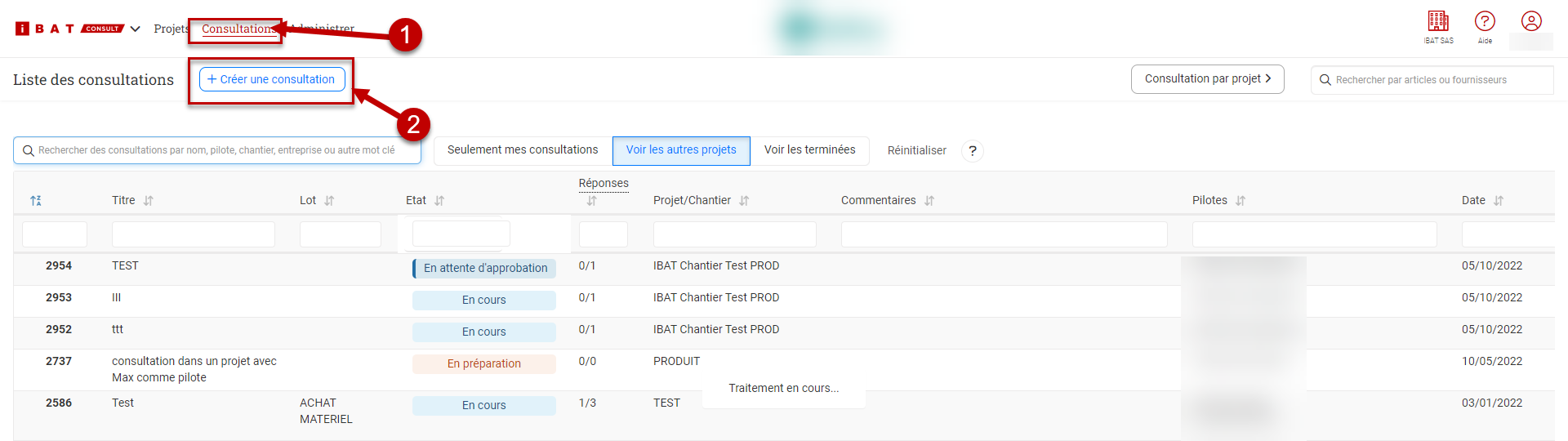The image size is (1568, 441).
Task: Sort consultations by Titre column
Action: 148,201
